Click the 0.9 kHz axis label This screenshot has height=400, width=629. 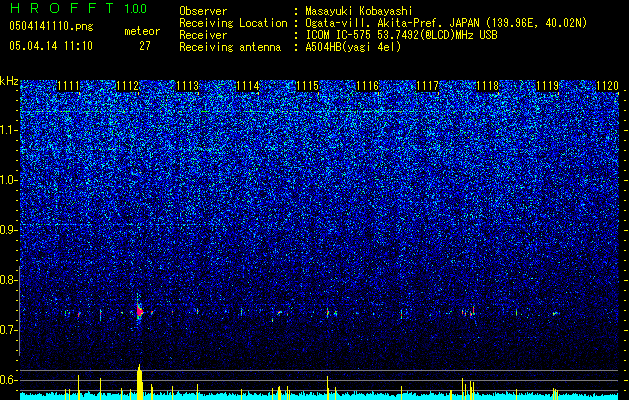pyautogui.click(x=9, y=230)
